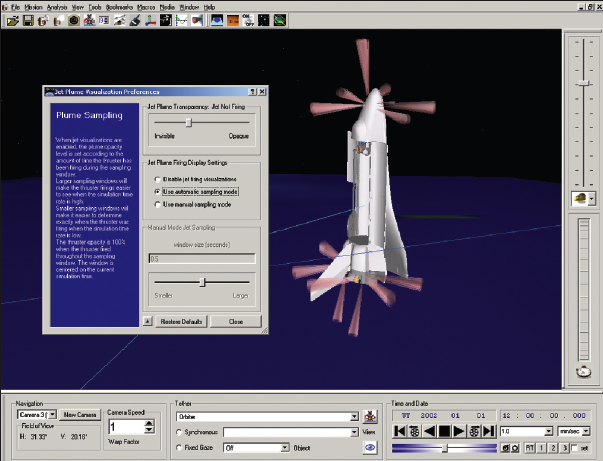The image size is (603, 461).
Task: Enable the Synchronous tether radio button
Action: [x=179, y=432]
